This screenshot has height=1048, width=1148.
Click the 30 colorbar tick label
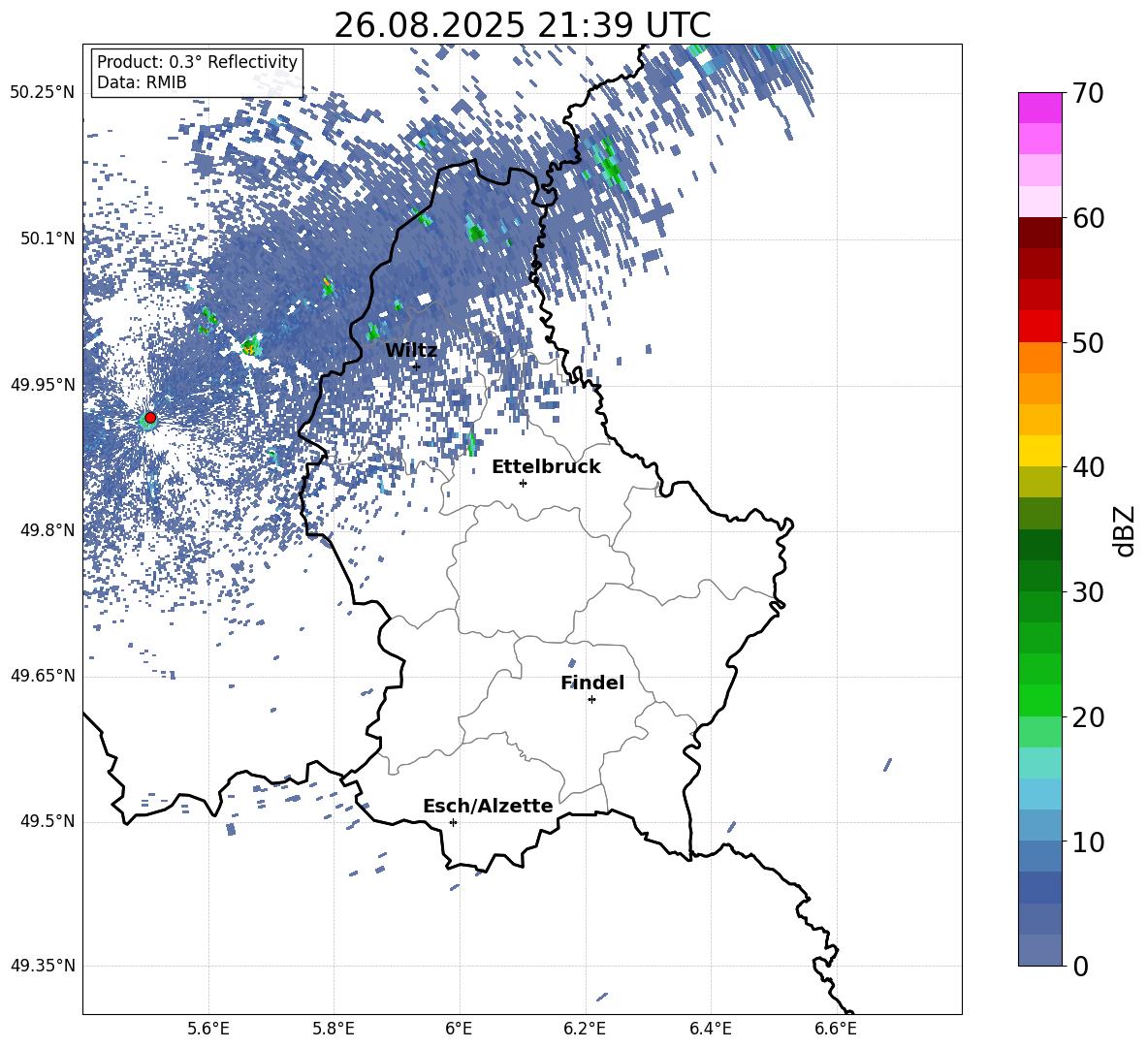[1089, 592]
